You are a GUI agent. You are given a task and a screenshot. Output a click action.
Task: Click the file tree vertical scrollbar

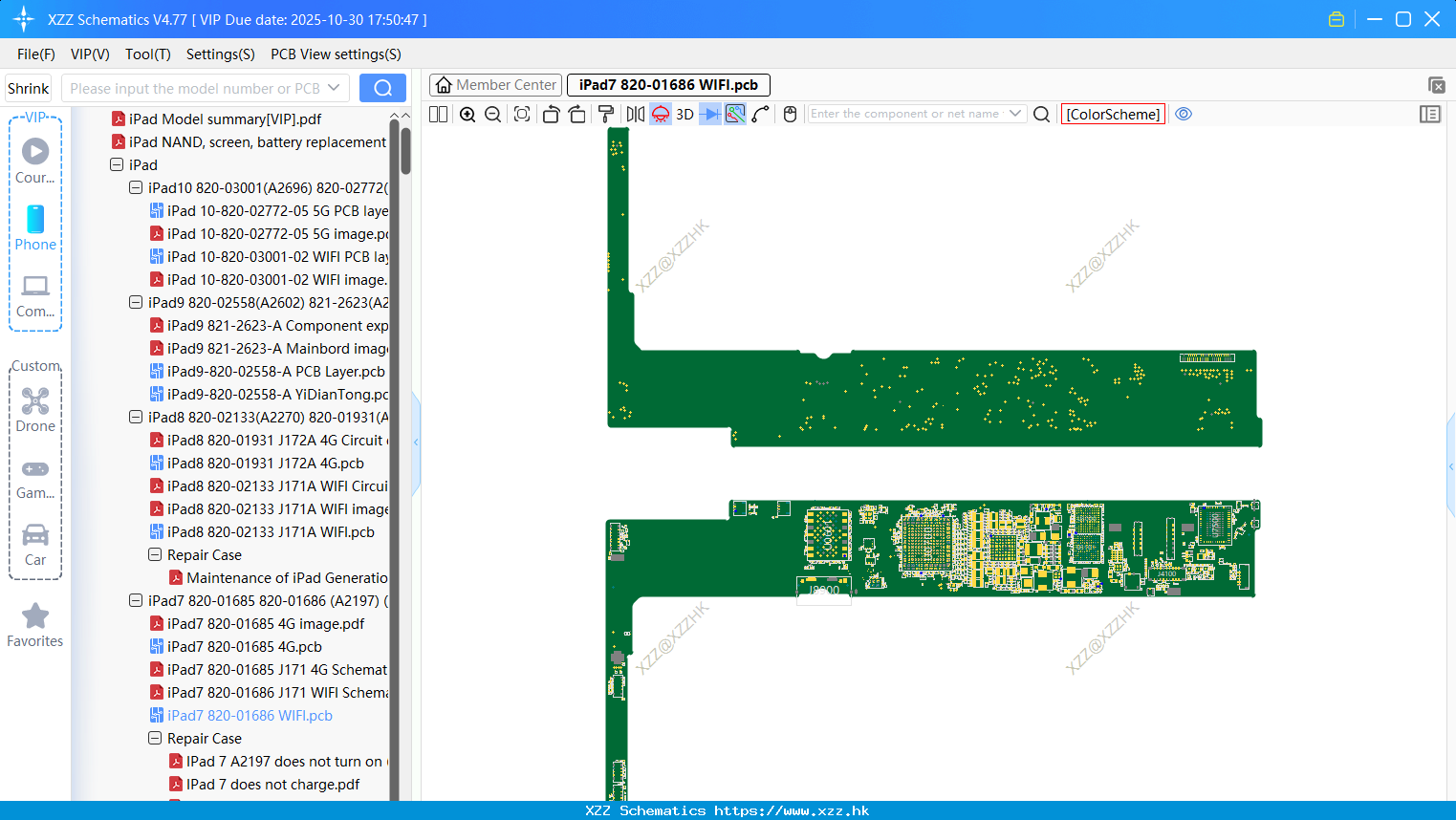[x=406, y=151]
